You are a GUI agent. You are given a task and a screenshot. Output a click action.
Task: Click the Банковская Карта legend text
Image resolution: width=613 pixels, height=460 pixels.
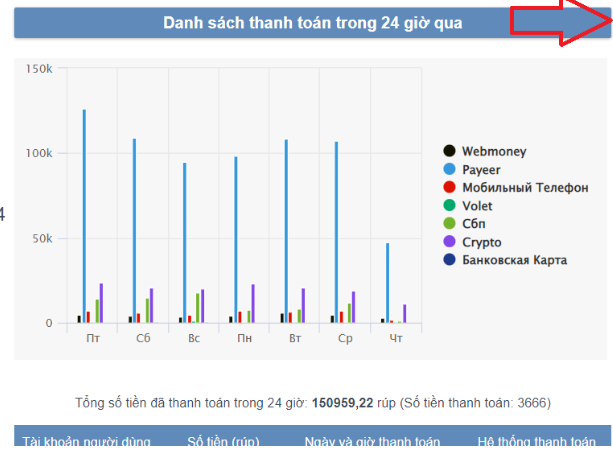[x=514, y=260]
